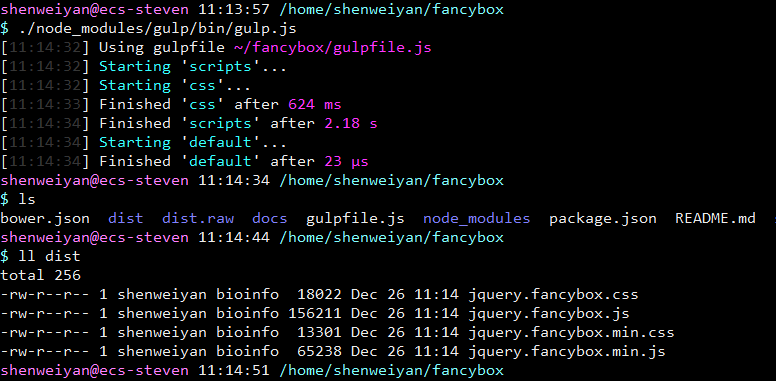Click the file size 156211
776x381 pixels.
pos(315,313)
